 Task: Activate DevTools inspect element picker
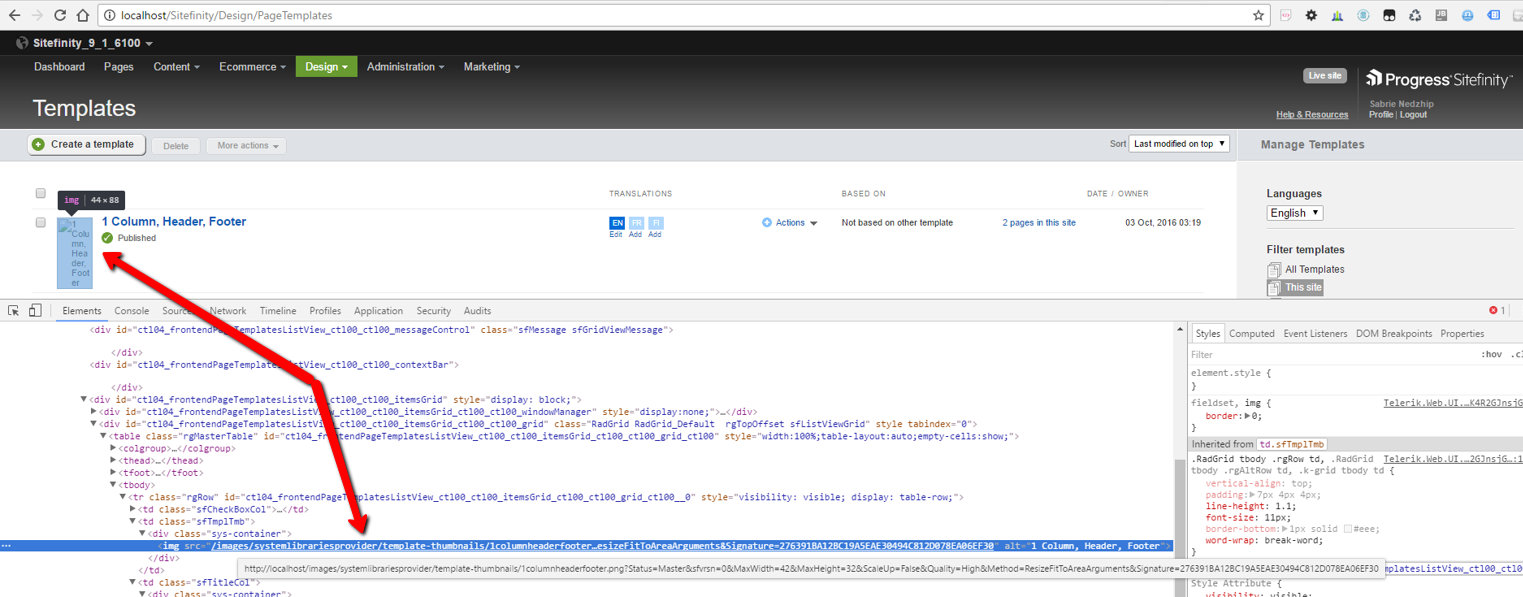tap(14, 311)
